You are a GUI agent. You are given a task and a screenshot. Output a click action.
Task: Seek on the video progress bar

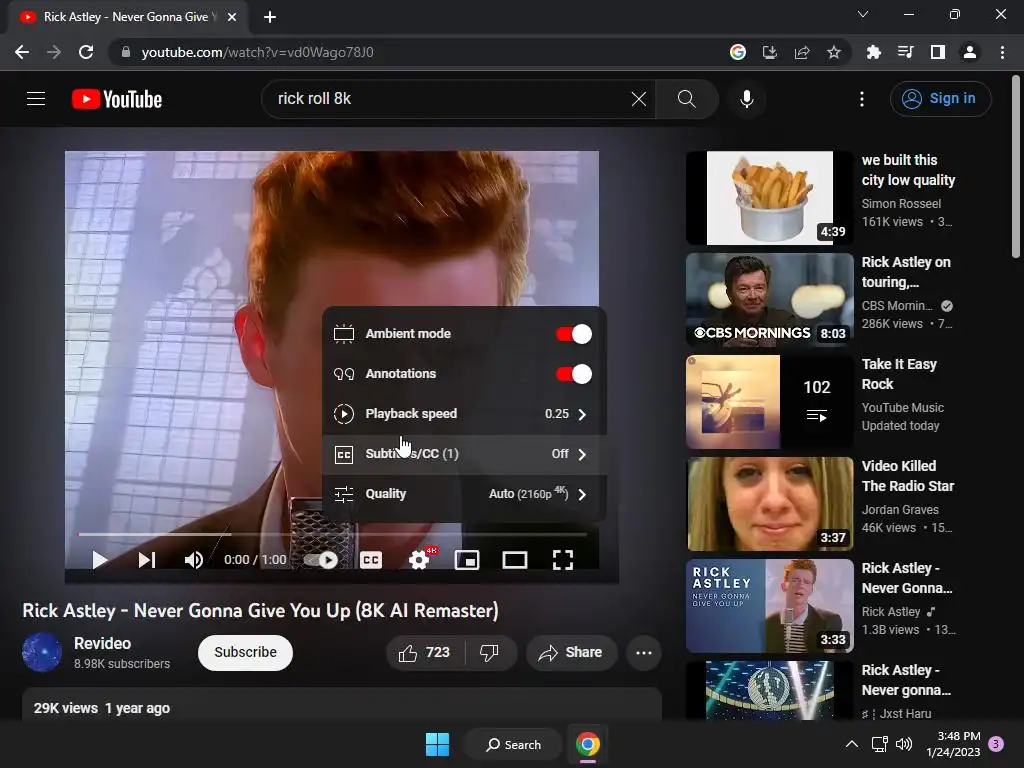tap(332, 534)
